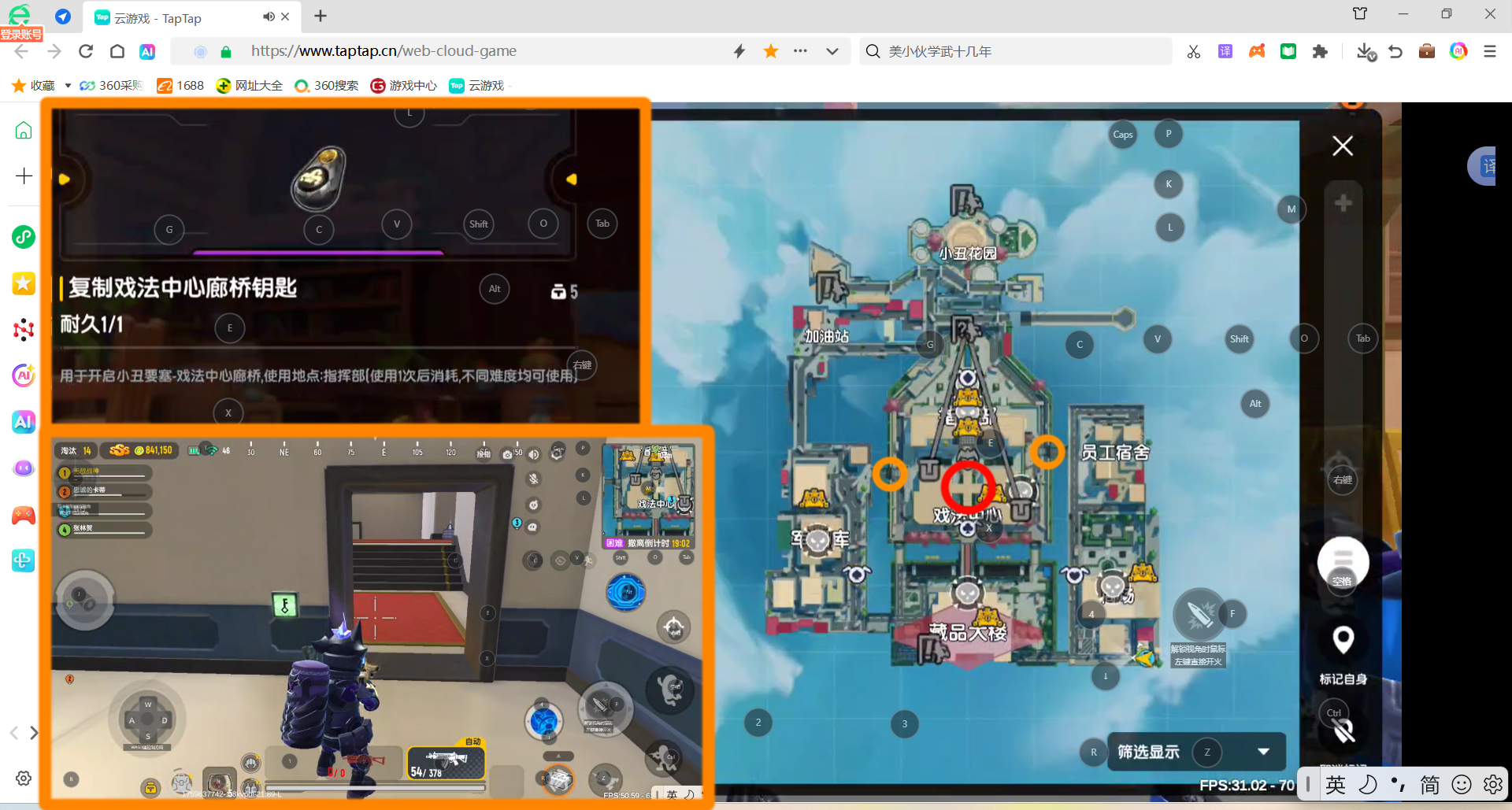Open the IME emoji smiley icon
This screenshot has width=1512, height=810.
[x=1462, y=785]
